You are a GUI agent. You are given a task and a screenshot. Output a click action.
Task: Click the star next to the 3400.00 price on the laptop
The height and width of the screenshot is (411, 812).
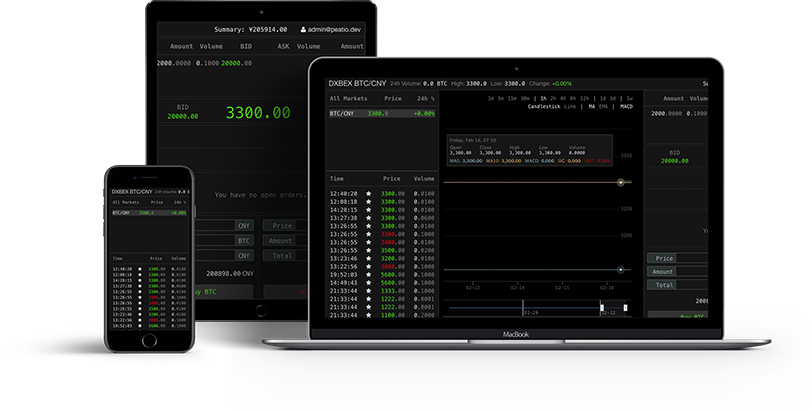(369, 242)
